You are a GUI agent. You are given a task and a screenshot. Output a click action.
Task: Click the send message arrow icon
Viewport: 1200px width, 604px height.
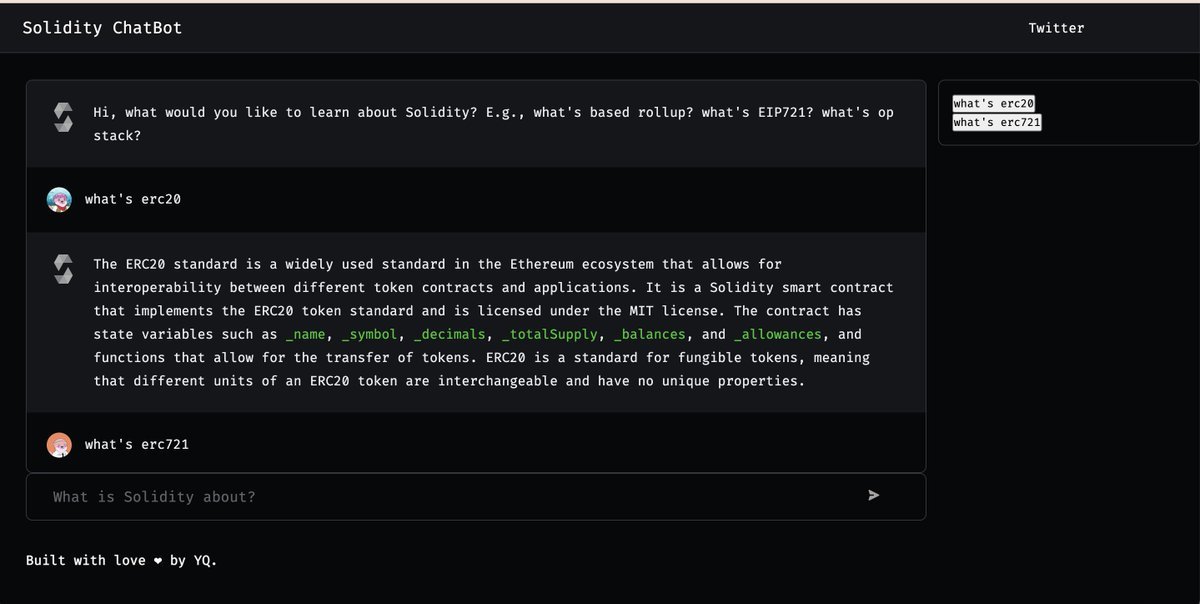[872, 495]
